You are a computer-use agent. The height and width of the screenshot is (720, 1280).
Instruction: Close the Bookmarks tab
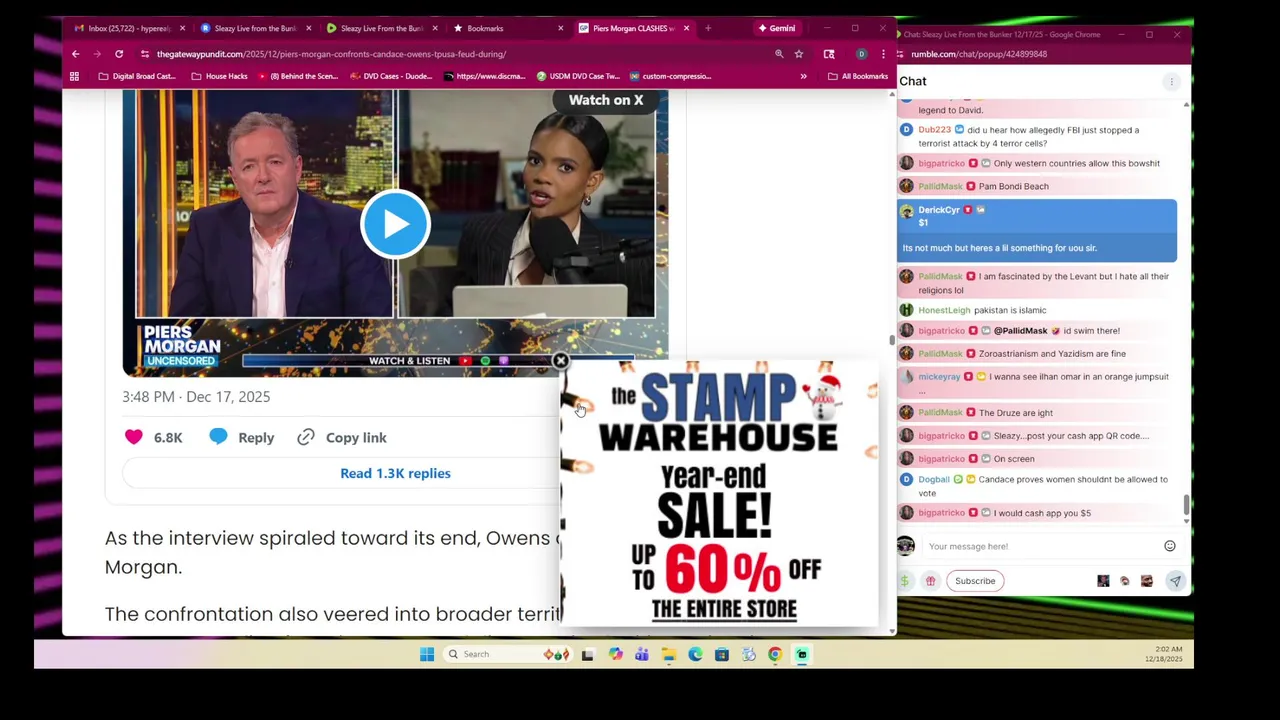(560, 28)
